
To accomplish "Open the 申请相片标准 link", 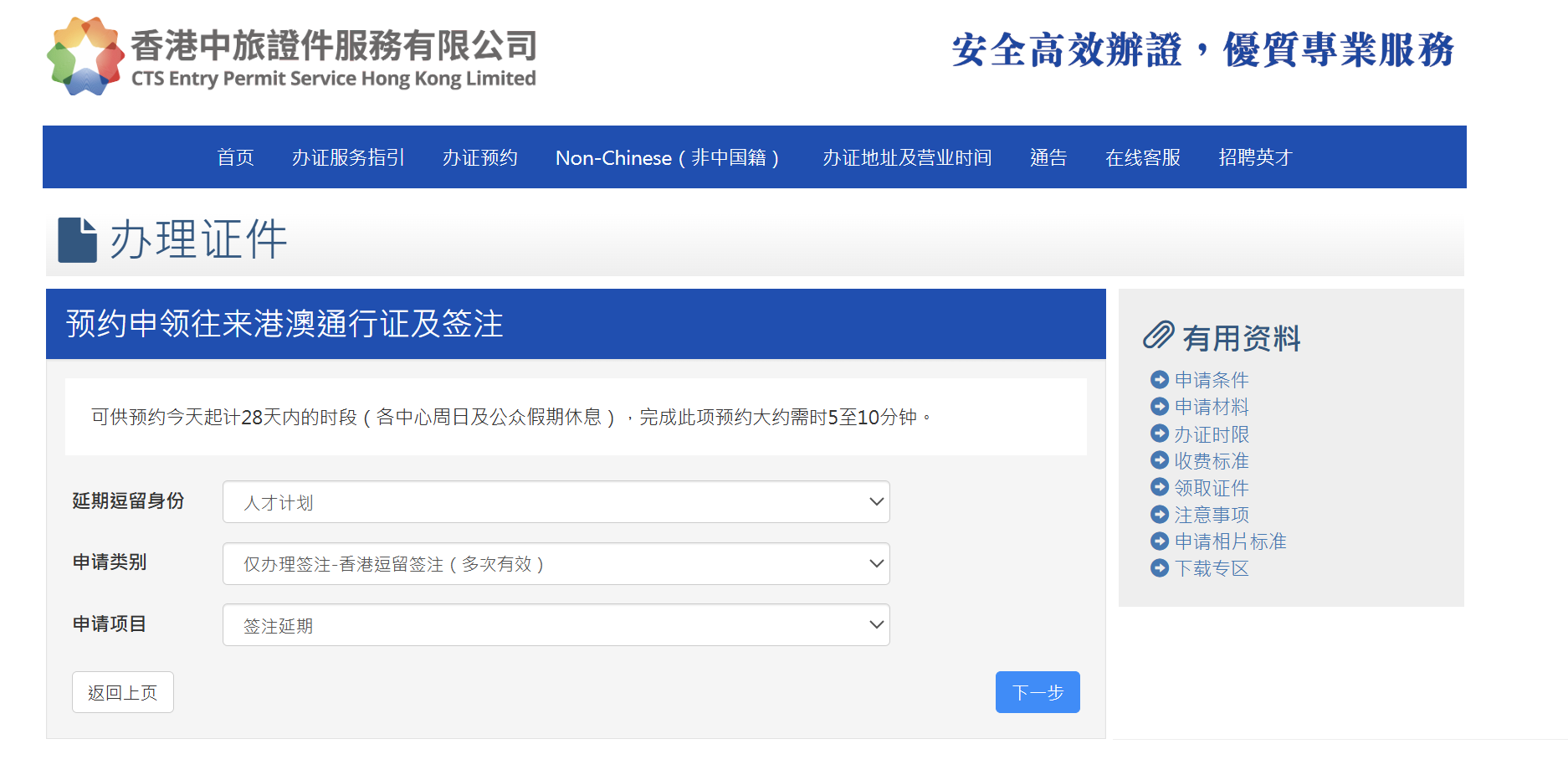I will tap(1229, 541).
